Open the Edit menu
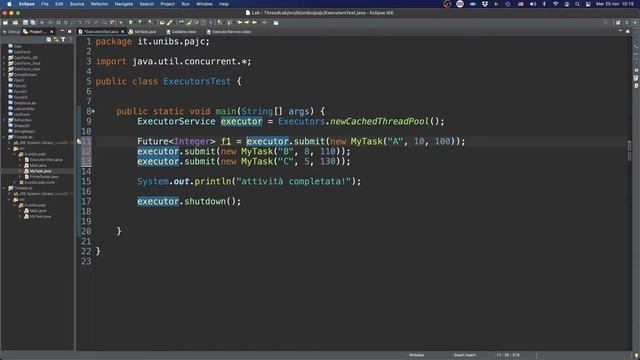The image size is (640, 360). (x=59, y=4)
